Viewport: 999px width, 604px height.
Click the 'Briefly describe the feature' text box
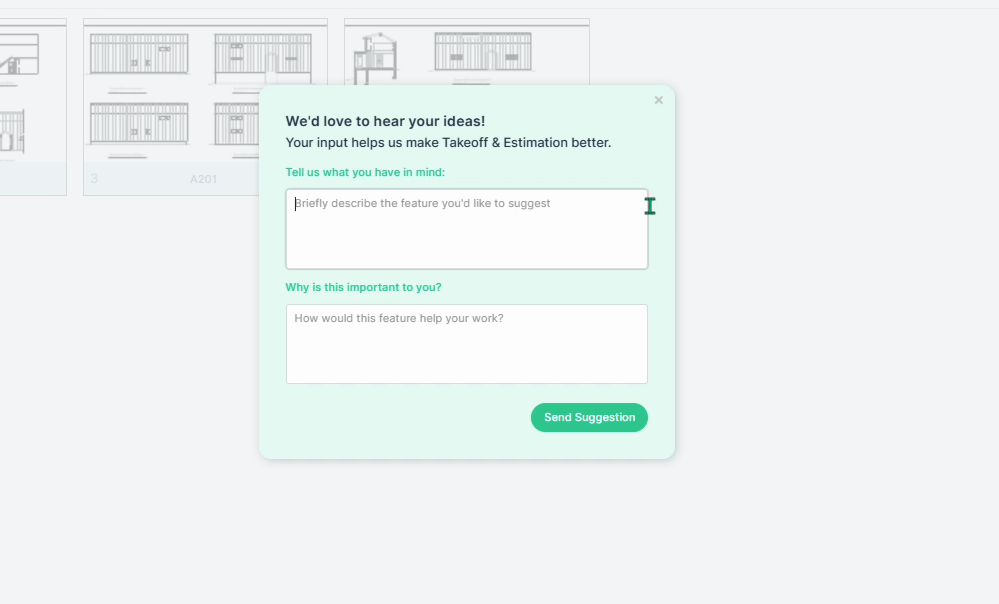pyautogui.click(x=467, y=229)
